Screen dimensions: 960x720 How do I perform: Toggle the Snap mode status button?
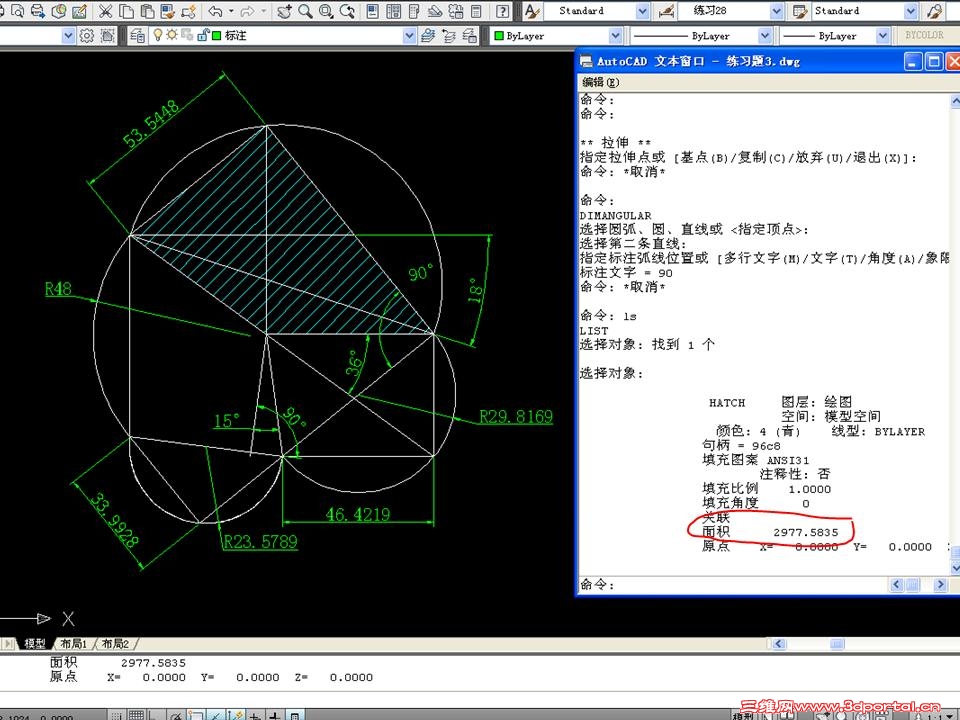(116, 715)
